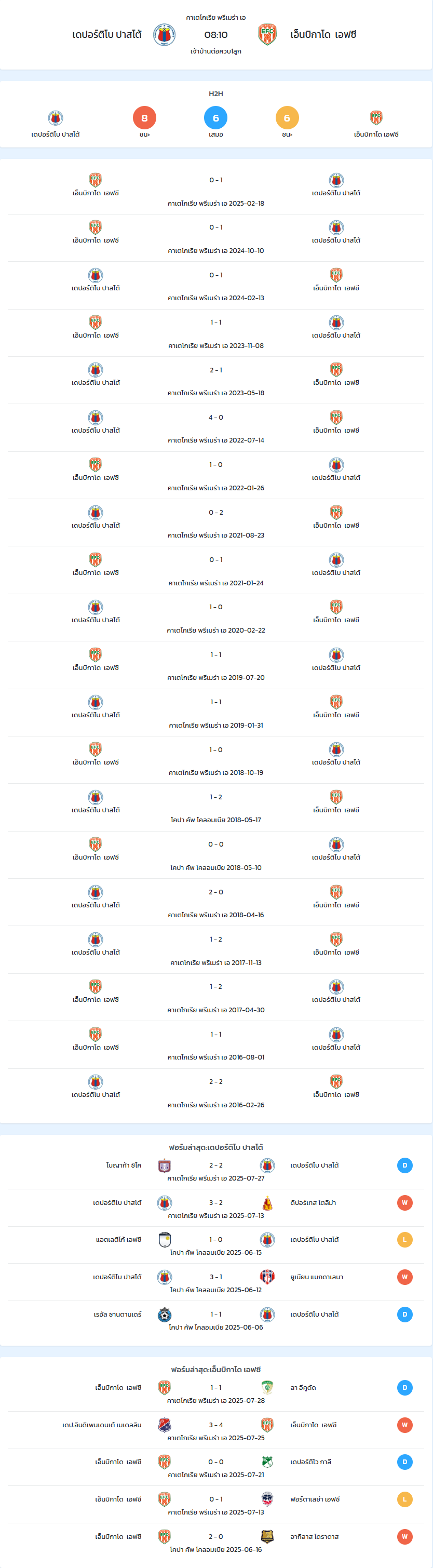
Task: Open the Boyacá Chicó crest in the 2025-07-27 match
Action: [164, 1165]
